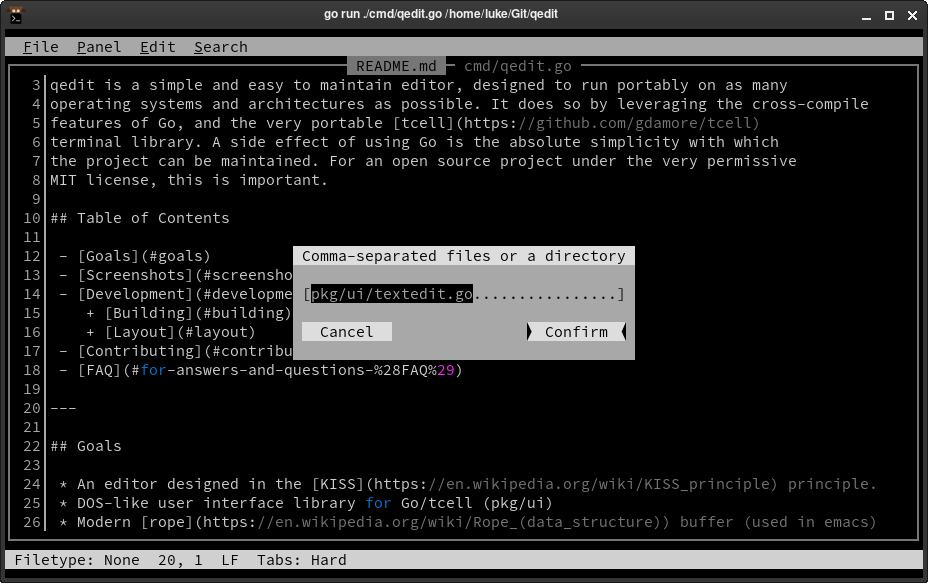Viewport: 928px width, 583px height.
Task: Click the 'qedit is a simple and easy' line
Action: click(x=418, y=85)
